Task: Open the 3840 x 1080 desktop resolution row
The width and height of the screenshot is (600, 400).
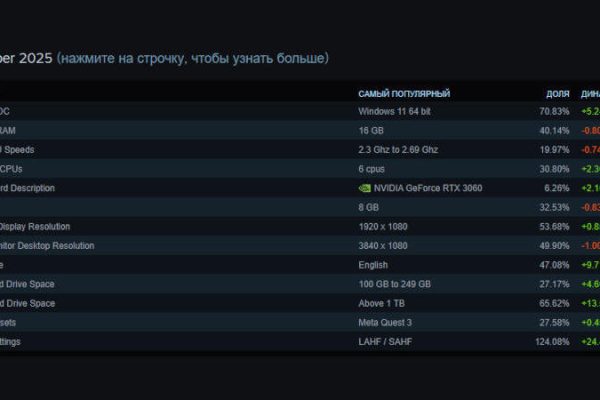Action: (x=383, y=245)
